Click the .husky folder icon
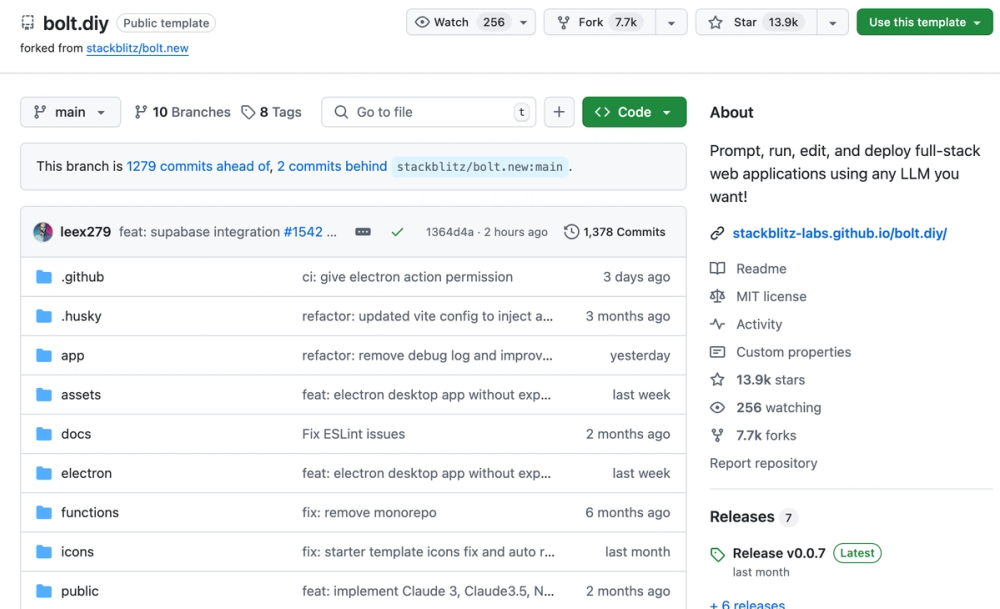The width and height of the screenshot is (1000, 609). pyautogui.click(x=44, y=316)
